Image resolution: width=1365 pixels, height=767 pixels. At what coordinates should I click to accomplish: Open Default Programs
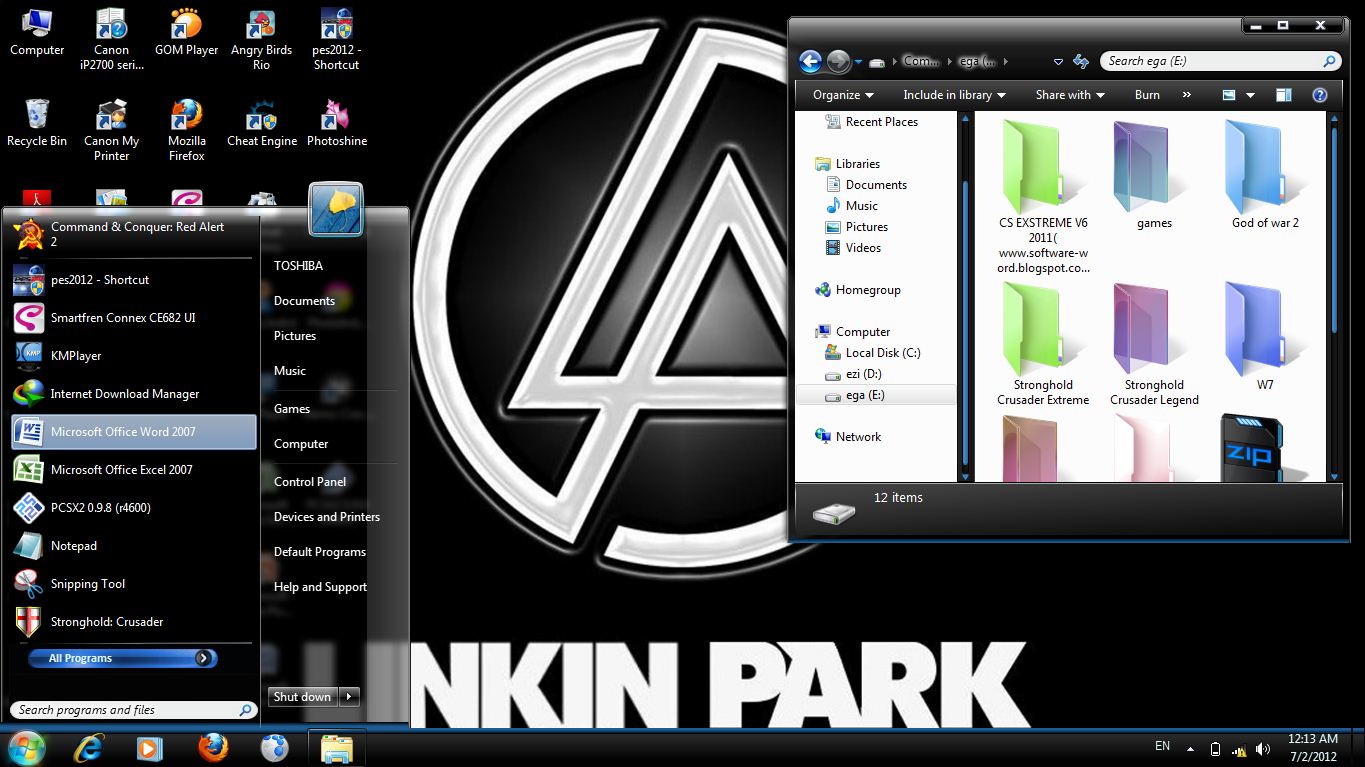(x=320, y=552)
